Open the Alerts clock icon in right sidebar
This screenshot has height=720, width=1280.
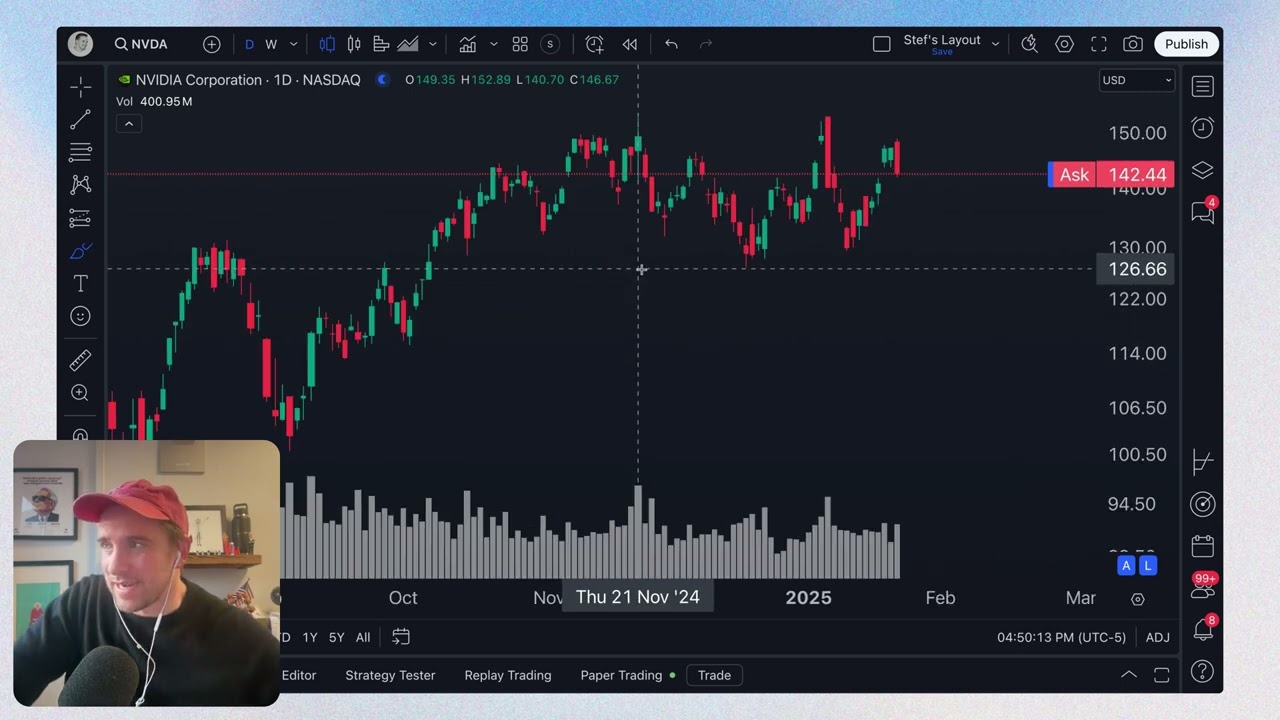(1203, 128)
